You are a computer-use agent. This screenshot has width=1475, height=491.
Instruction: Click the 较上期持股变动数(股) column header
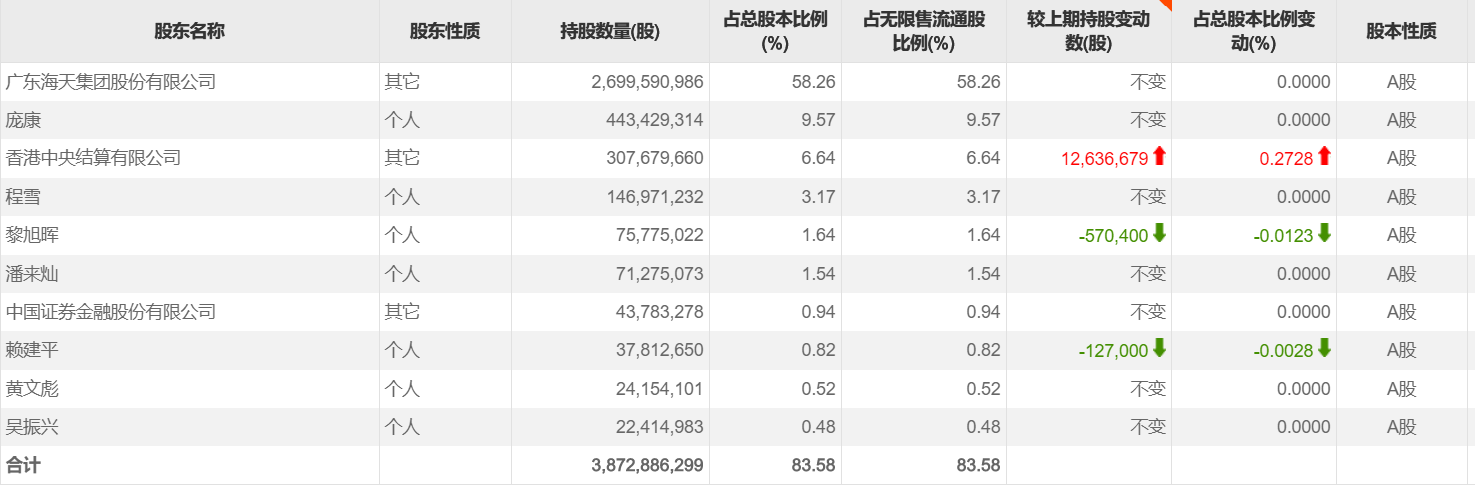point(1088,31)
